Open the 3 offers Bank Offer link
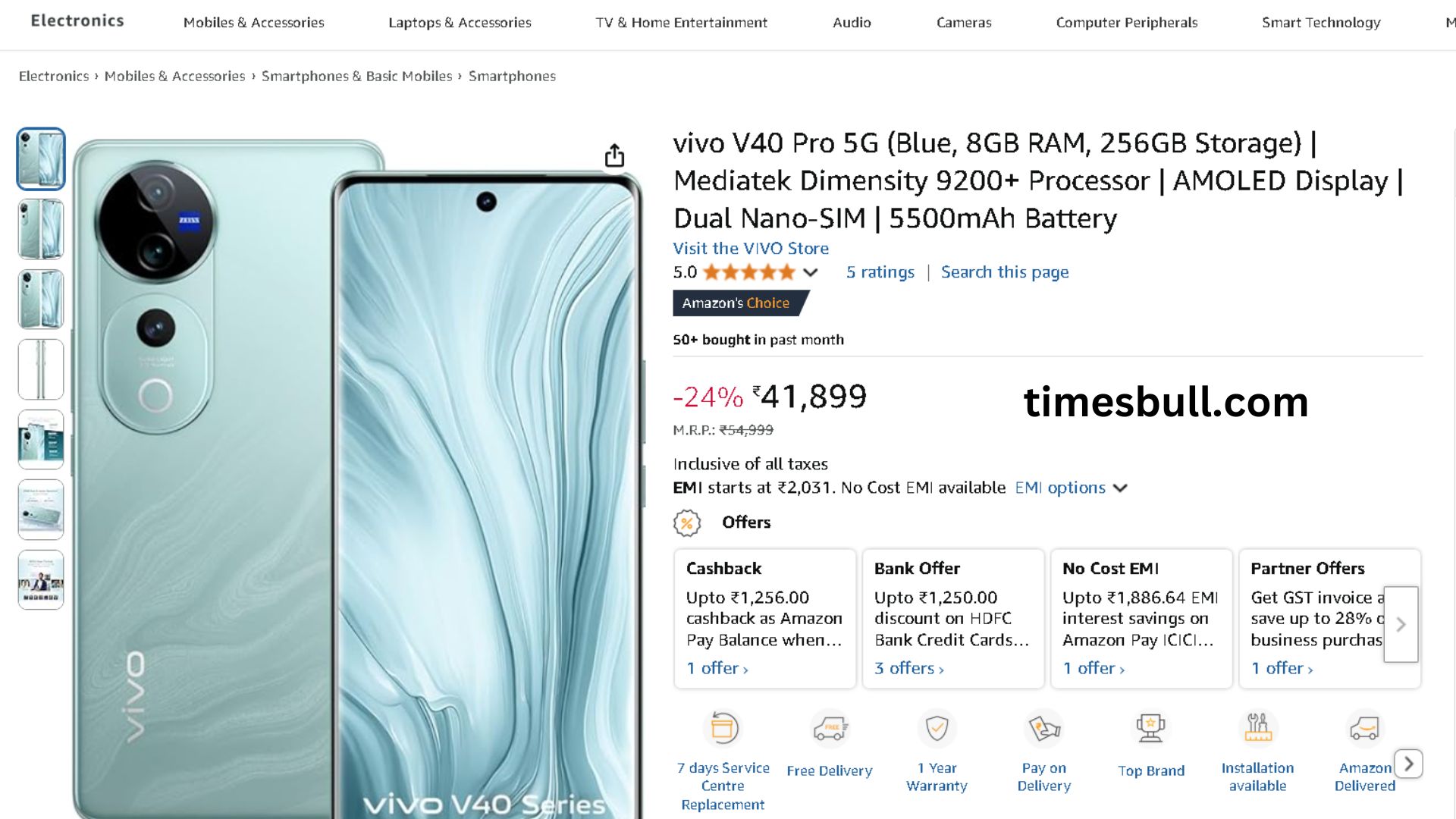 (x=908, y=668)
